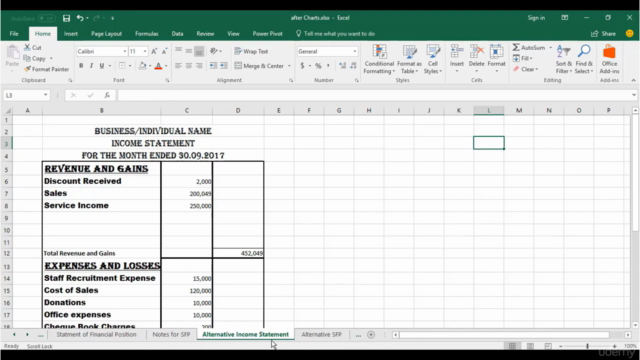Expand the Name Box dropdown arrow
640x360 pixels.
tap(46, 95)
